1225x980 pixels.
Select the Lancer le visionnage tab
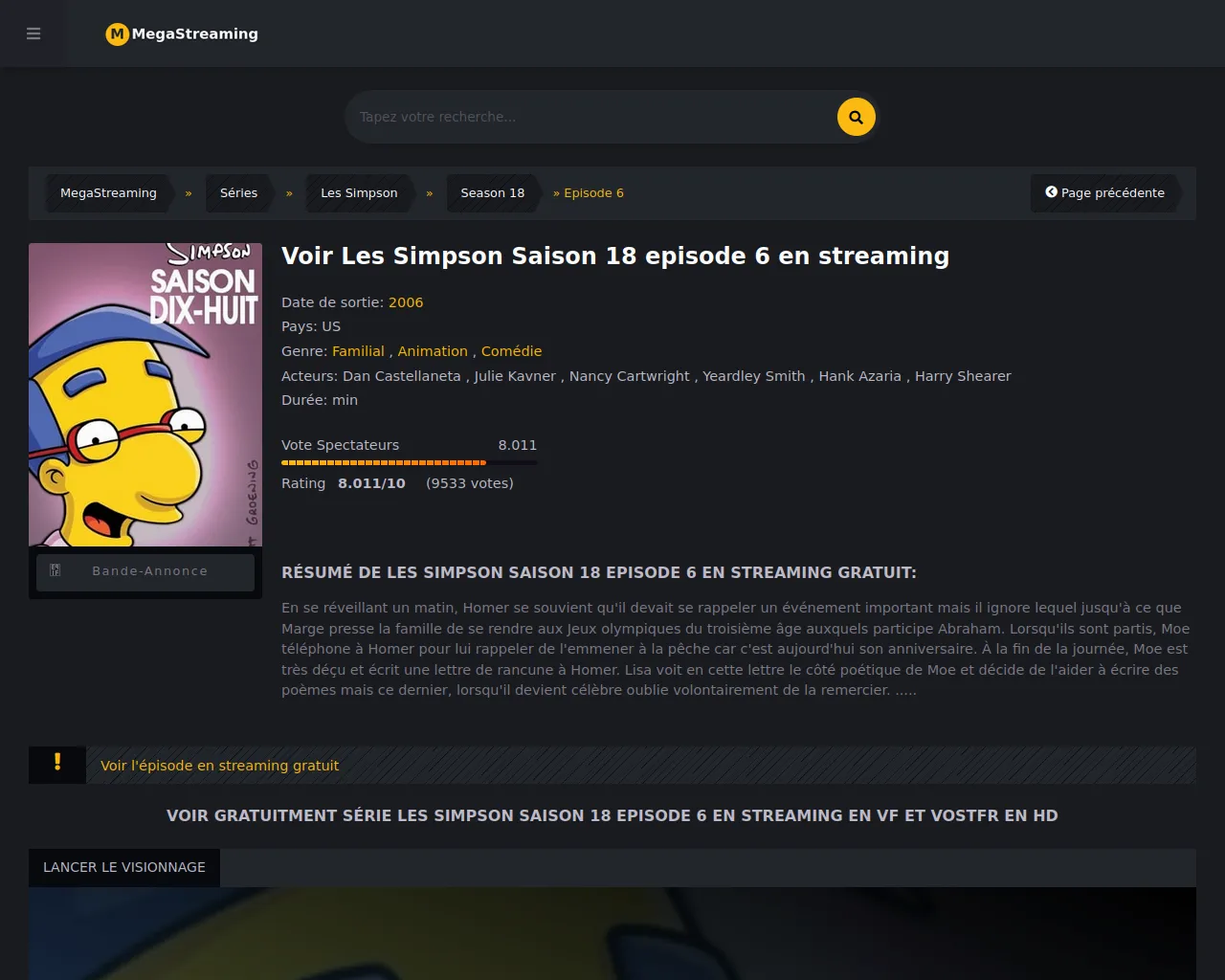point(124,867)
